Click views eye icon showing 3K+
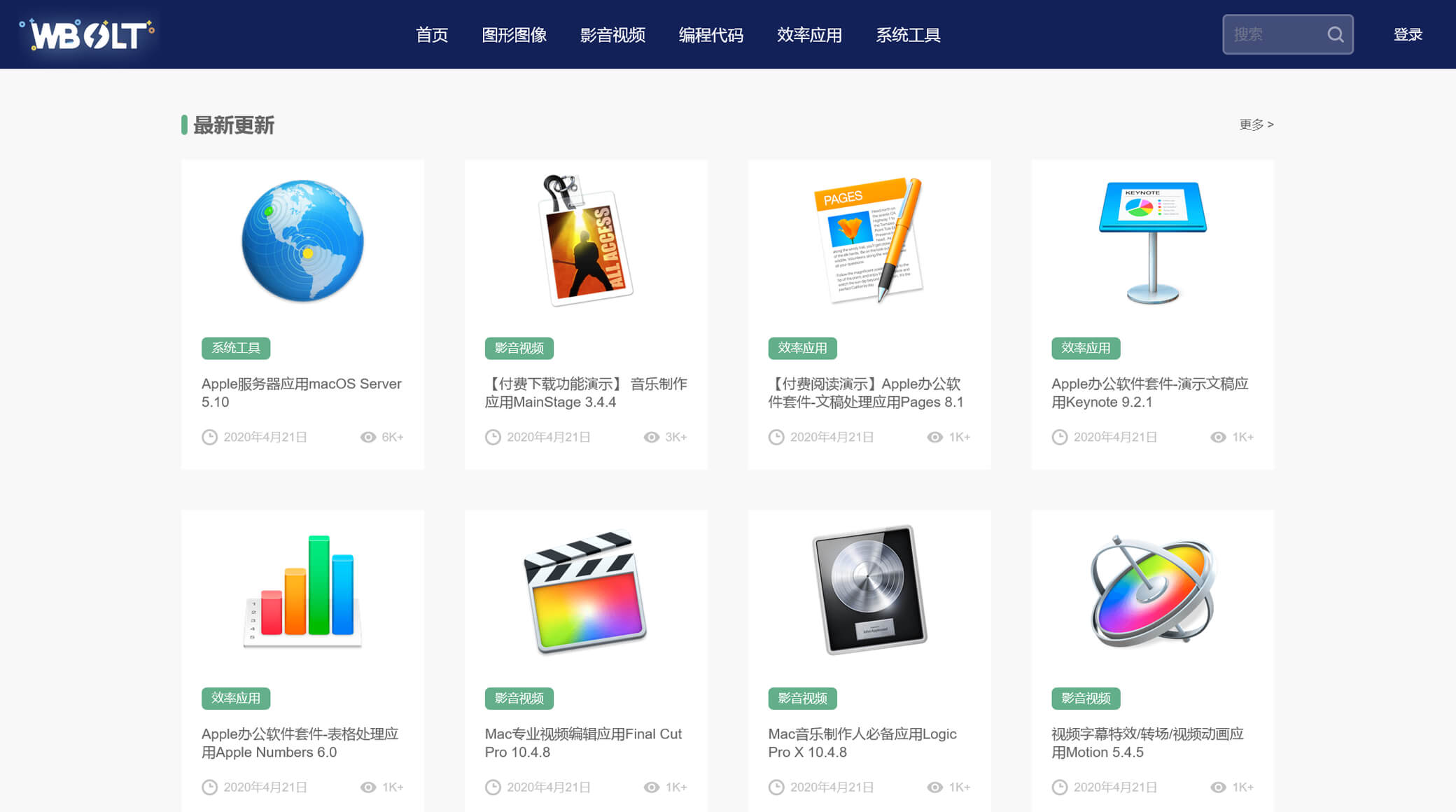Image resolution: width=1456 pixels, height=812 pixels. [652, 437]
